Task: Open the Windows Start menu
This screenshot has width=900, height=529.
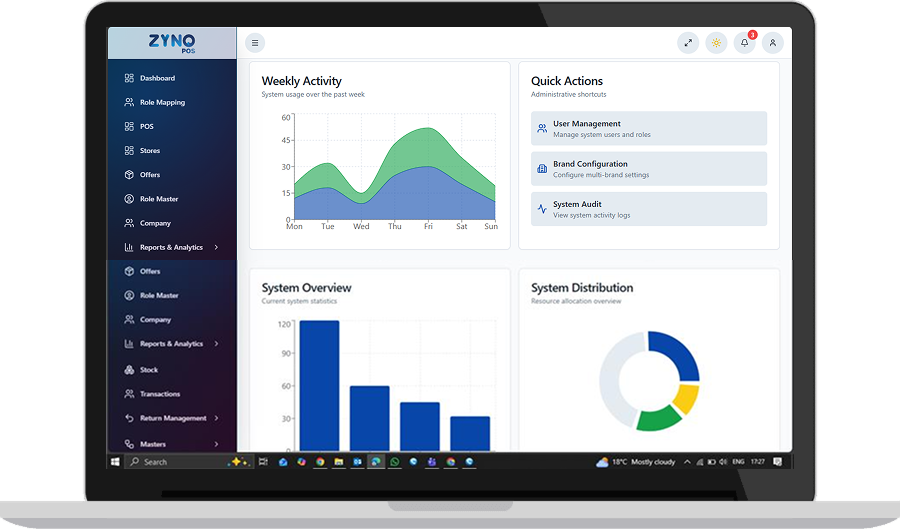Action: 115,462
